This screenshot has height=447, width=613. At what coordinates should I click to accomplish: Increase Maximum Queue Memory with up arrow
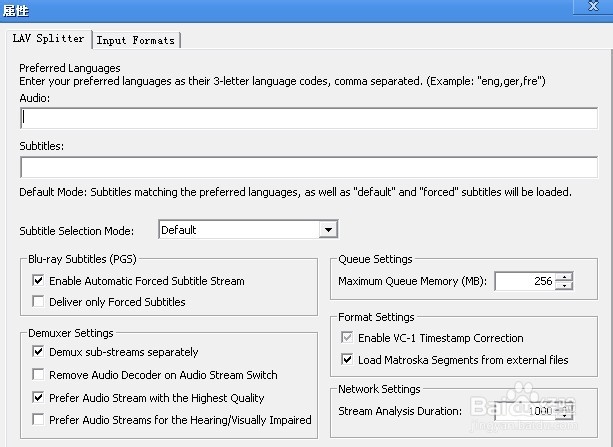(x=565, y=277)
